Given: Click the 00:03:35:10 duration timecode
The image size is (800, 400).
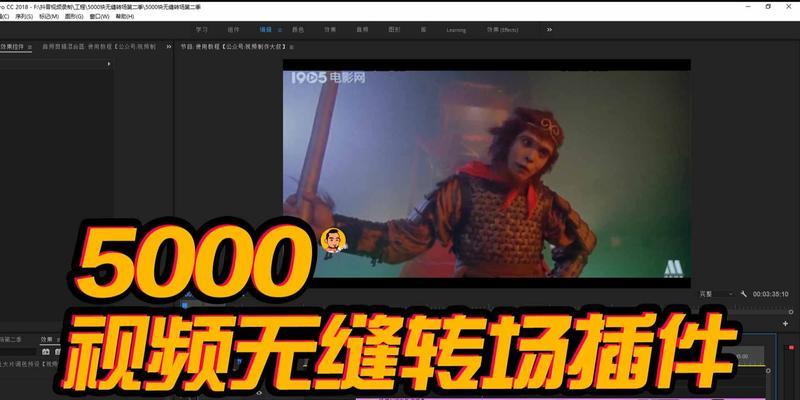Looking at the screenshot, I should [770, 294].
